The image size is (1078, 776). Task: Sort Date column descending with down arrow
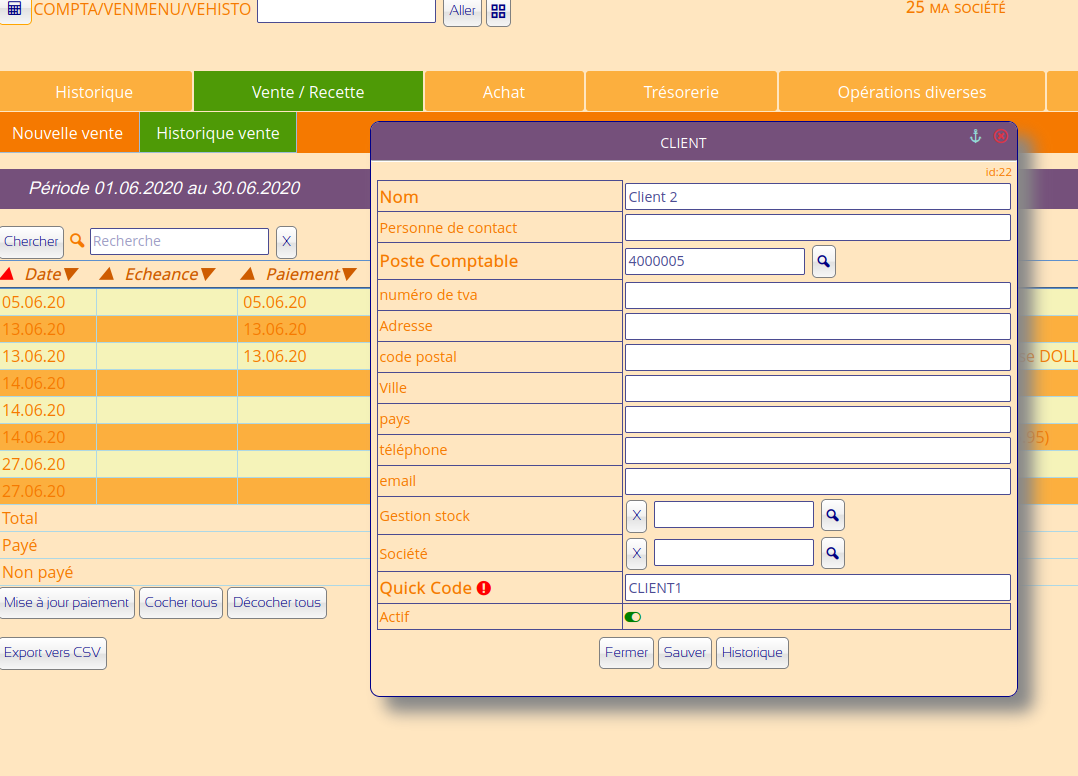point(71,274)
